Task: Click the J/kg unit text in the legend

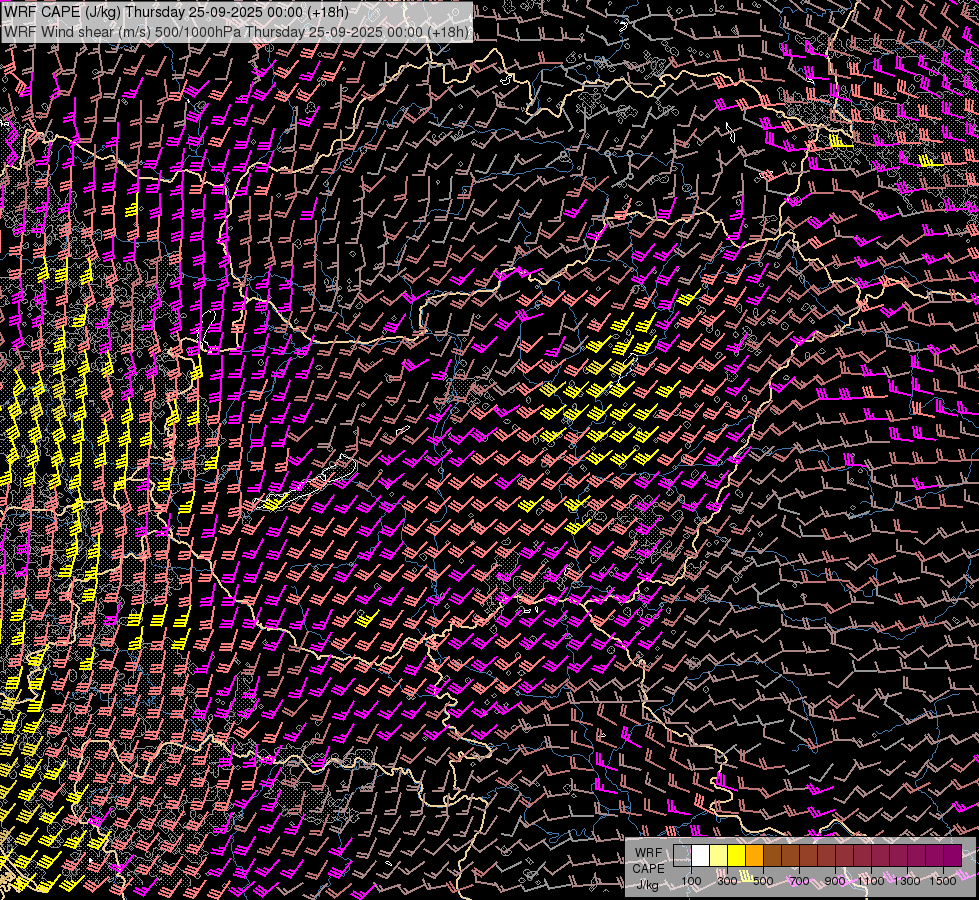Action: coord(648,884)
